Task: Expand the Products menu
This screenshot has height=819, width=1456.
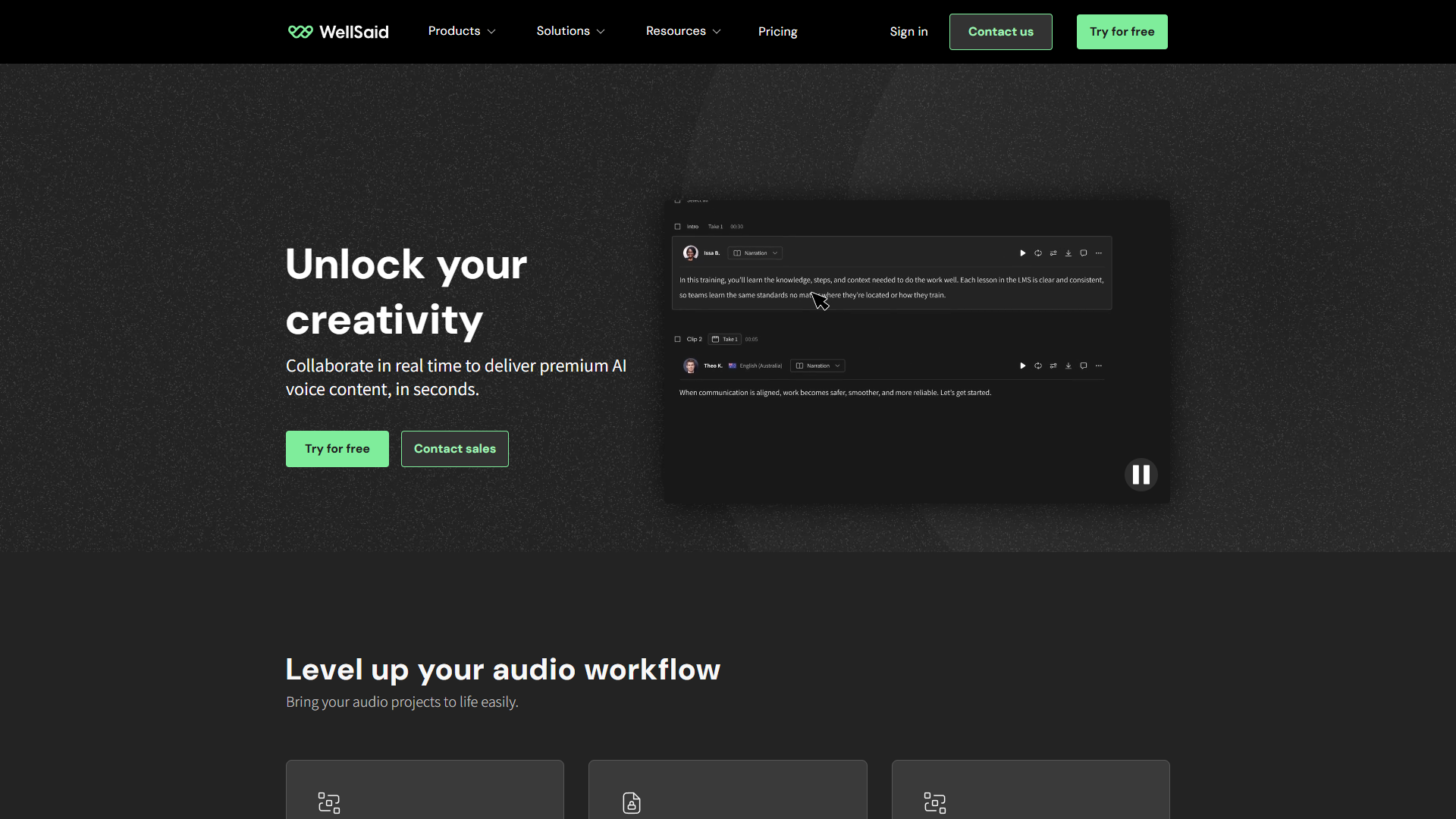Action: [x=461, y=31]
